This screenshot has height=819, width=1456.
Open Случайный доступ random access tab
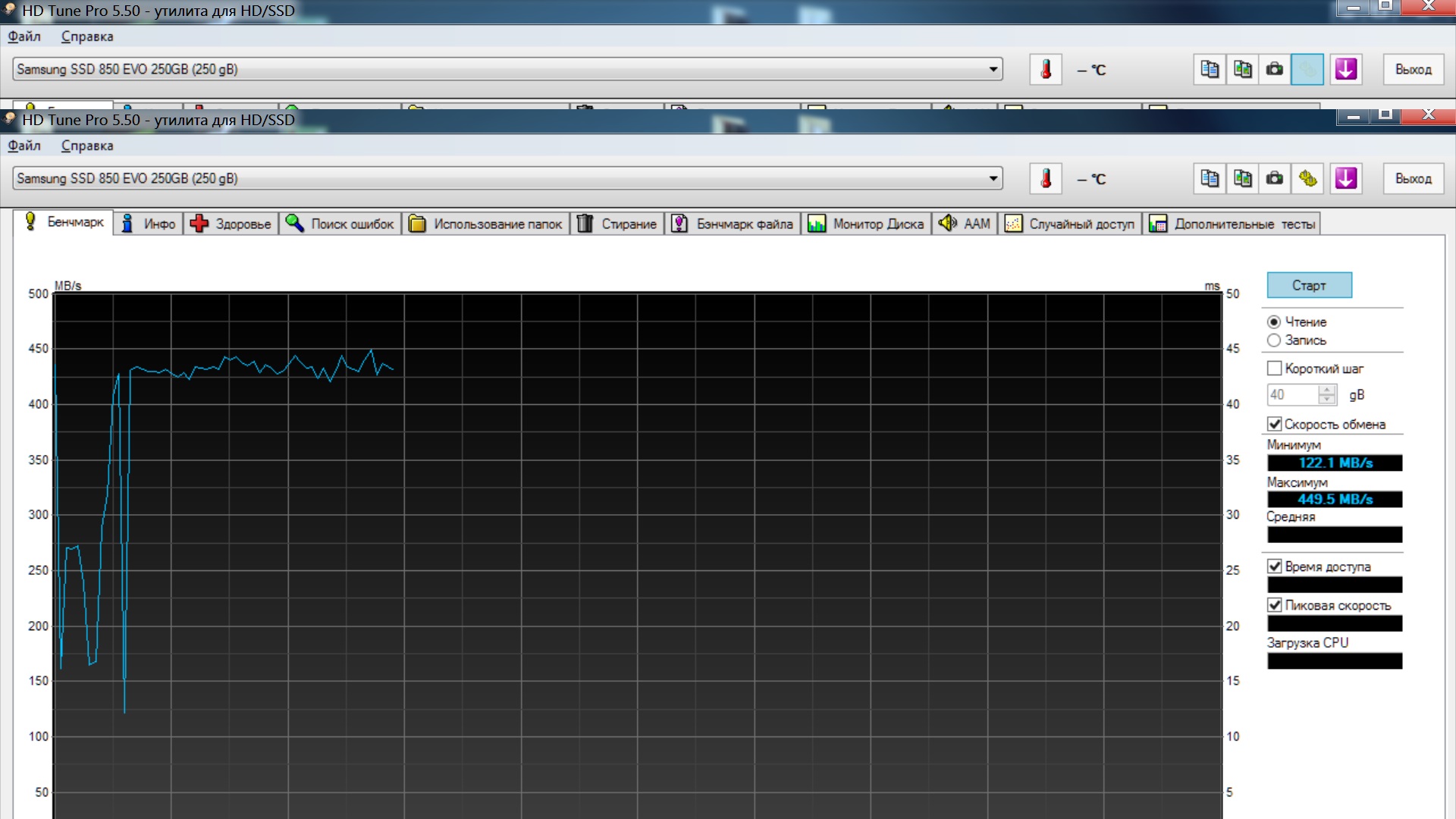click(1070, 224)
